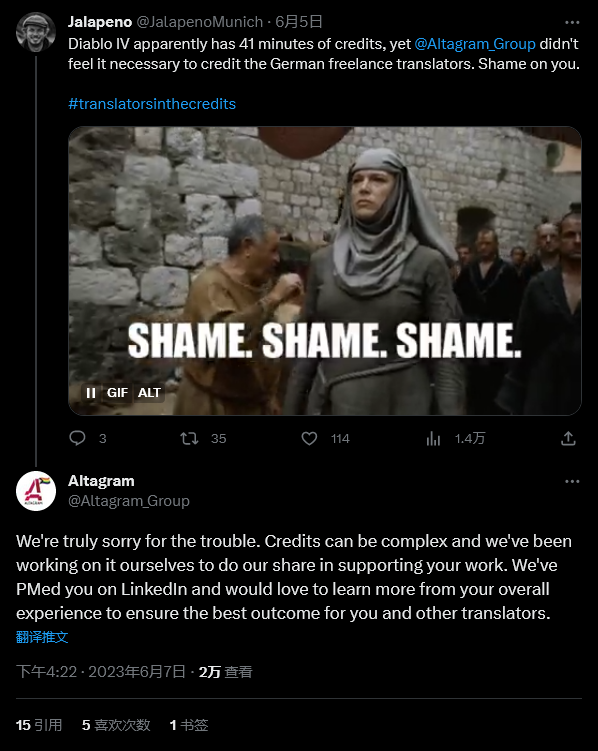Click the retweet icon showing 35

[x=189, y=438]
